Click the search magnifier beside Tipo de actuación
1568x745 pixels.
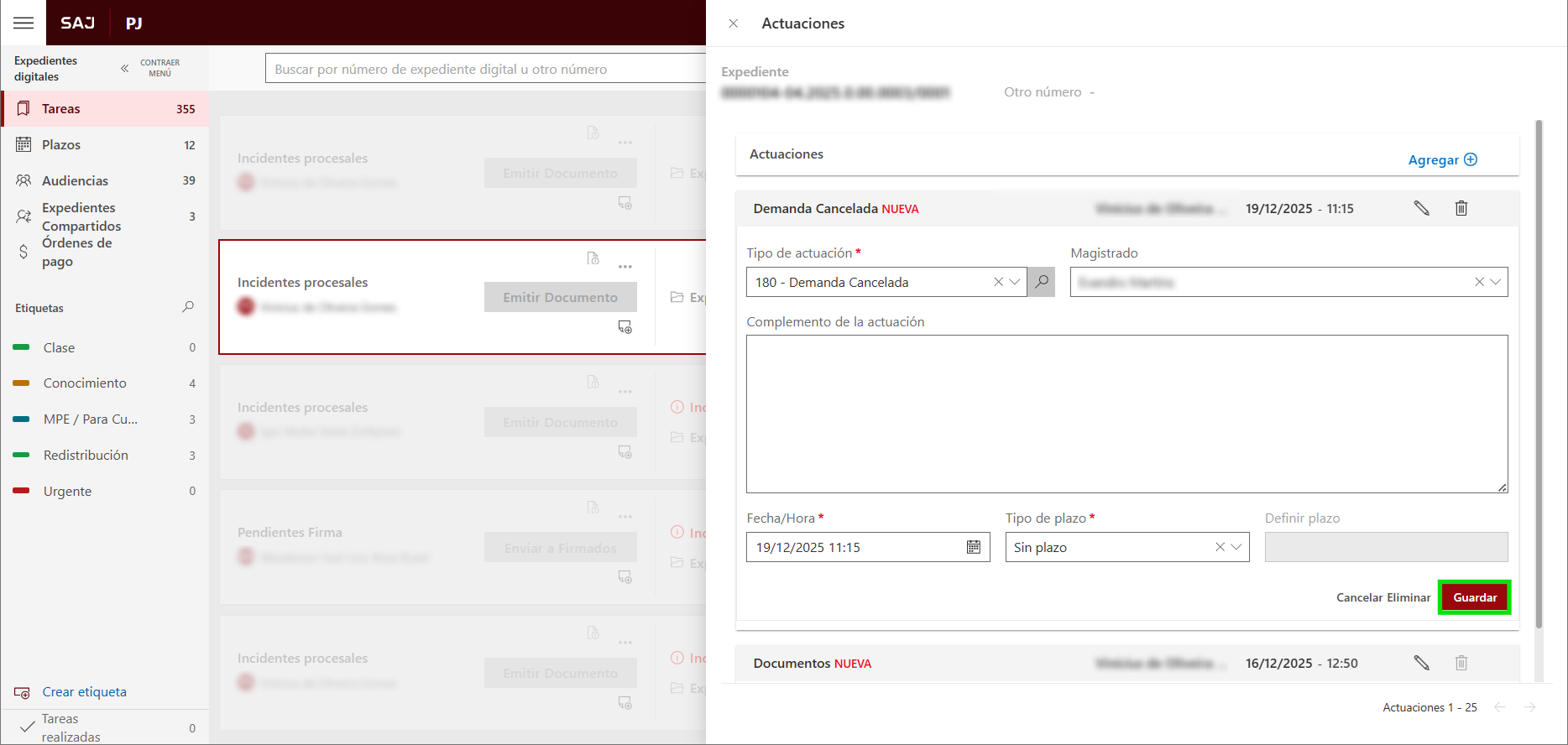(x=1042, y=282)
